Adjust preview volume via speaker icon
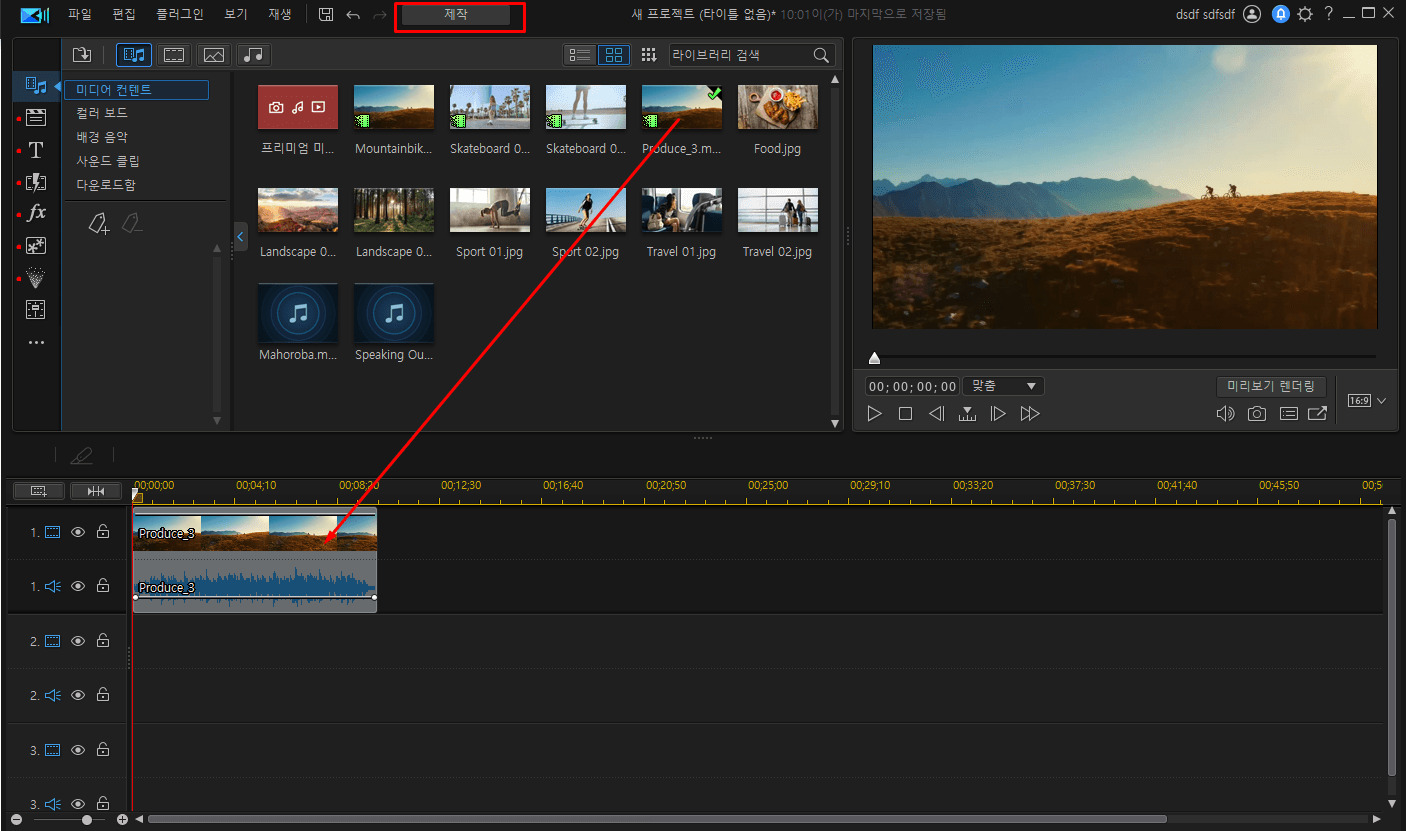The image size is (1406, 831). 1225,413
